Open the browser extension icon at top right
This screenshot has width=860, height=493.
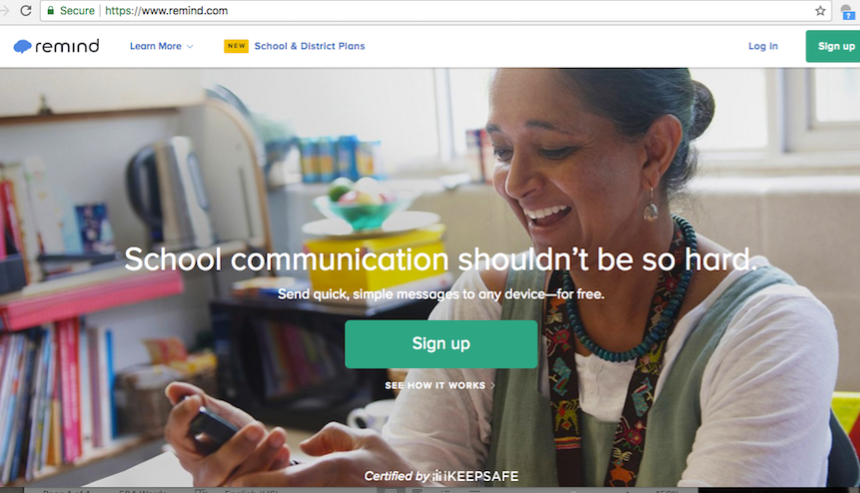click(848, 11)
